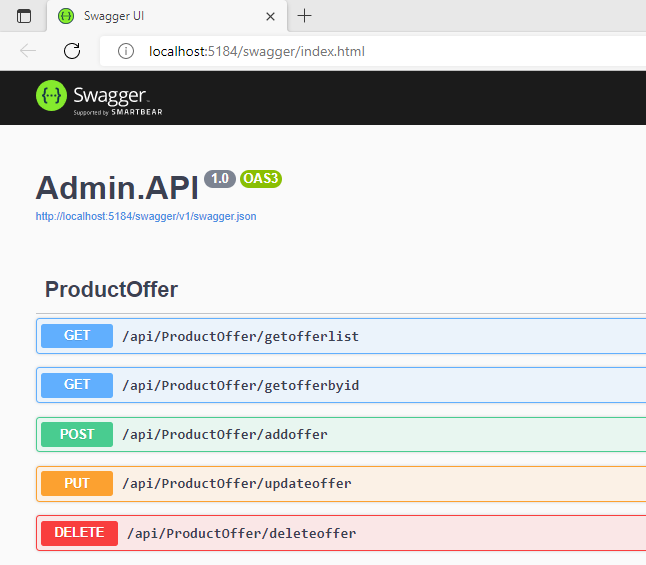
Task: Expand the POST addoffer endpoint
Action: (341, 434)
